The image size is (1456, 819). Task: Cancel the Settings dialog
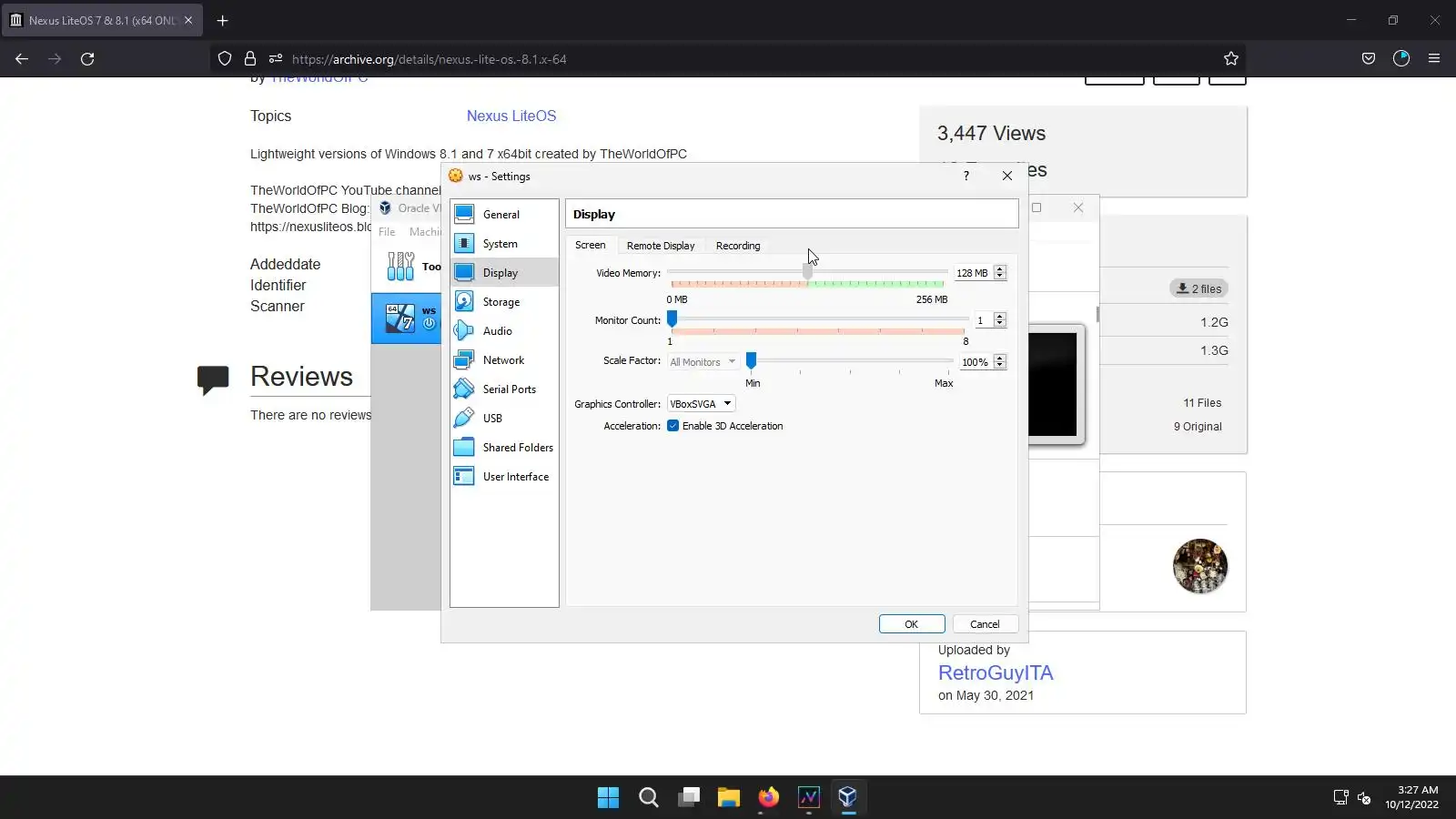(985, 624)
